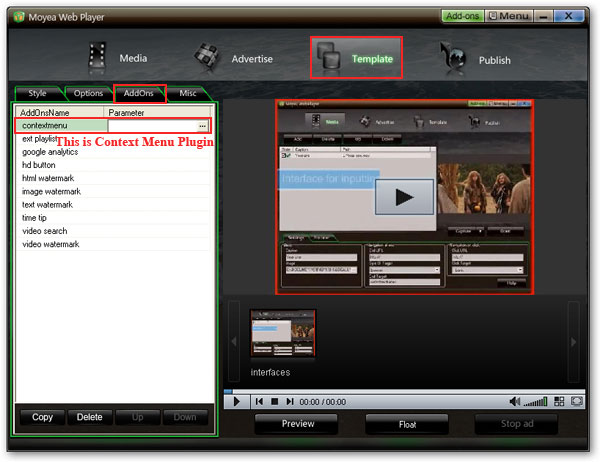
Task: Skip to previous track in player
Action: (259, 402)
